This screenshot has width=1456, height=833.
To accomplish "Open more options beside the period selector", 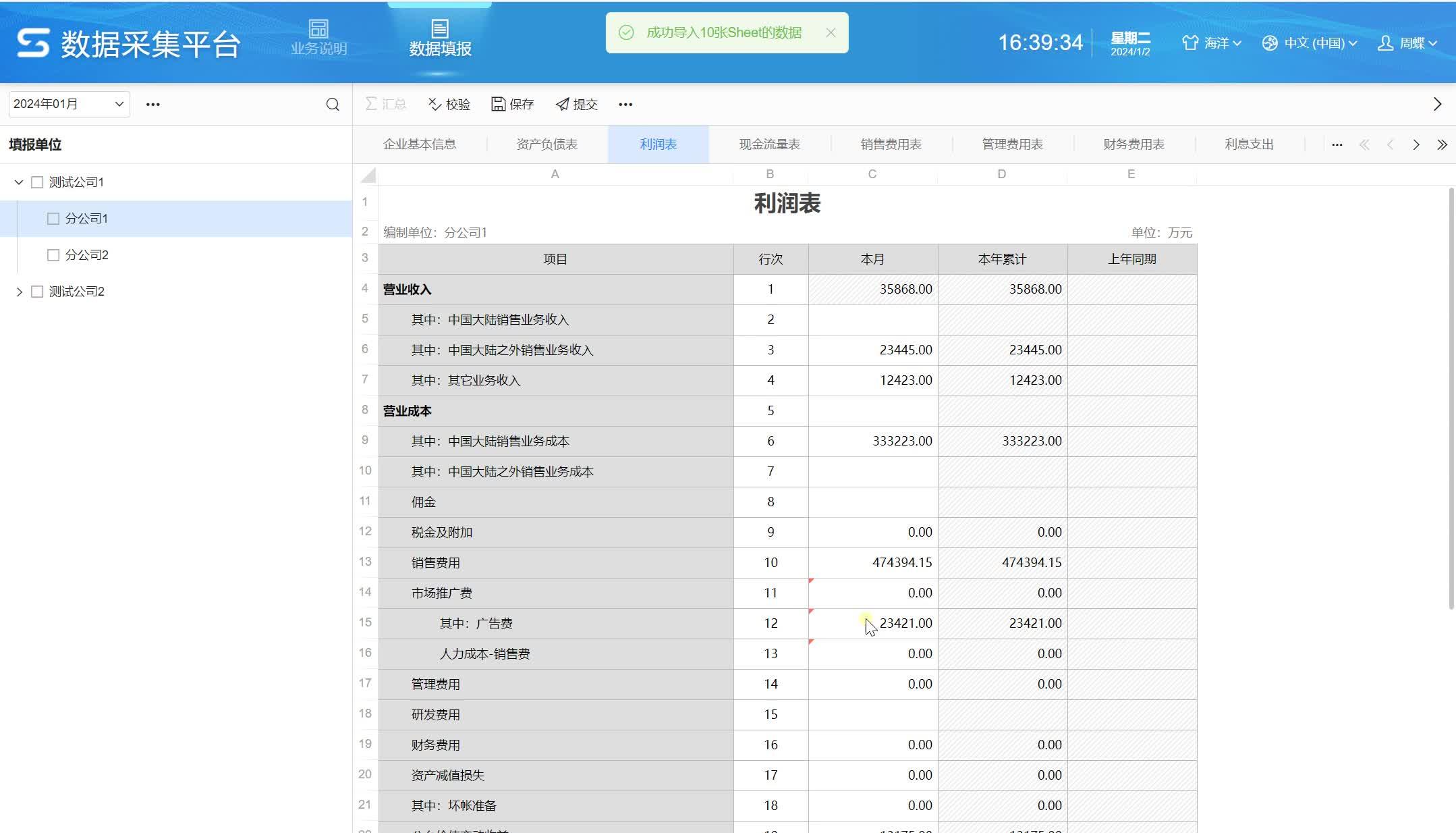I will (153, 104).
